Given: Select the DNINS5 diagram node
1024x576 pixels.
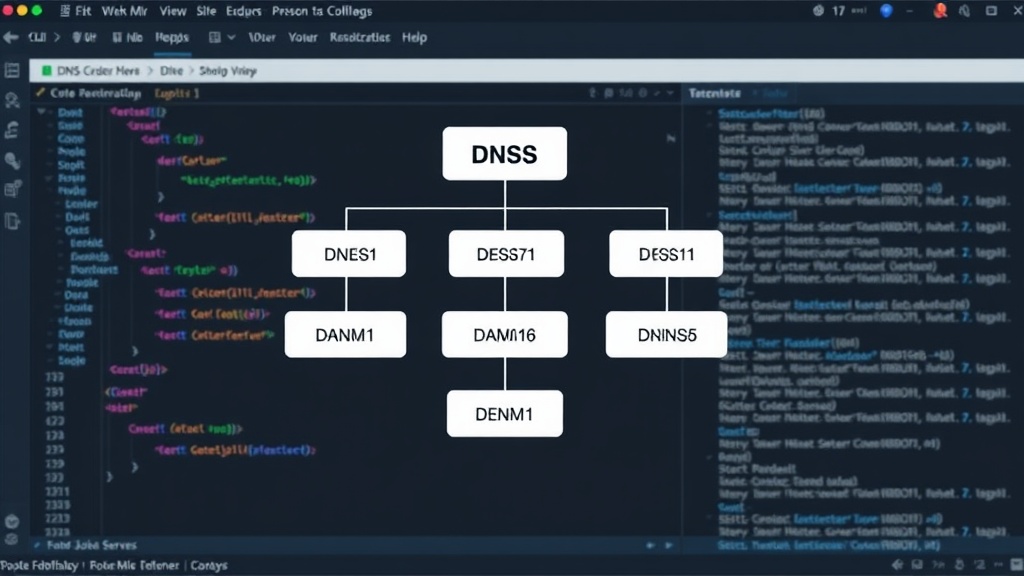Looking at the screenshot, I should tap(666, 334).
